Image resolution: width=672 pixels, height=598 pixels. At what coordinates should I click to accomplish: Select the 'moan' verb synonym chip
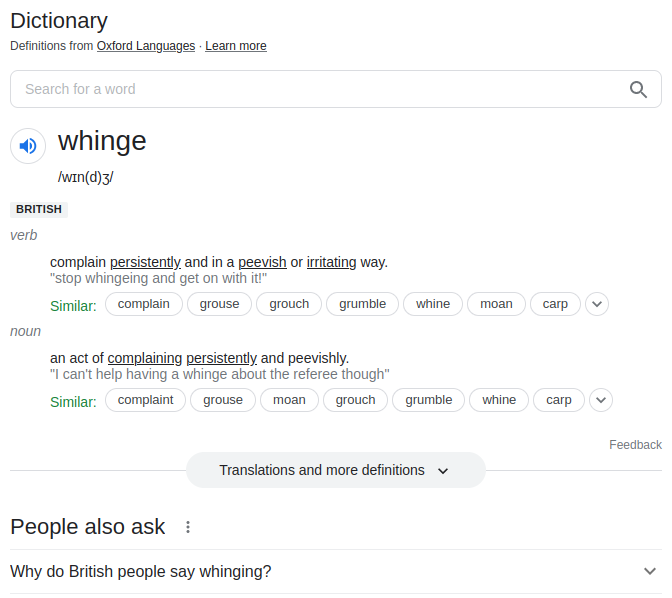tap(496, 304)
